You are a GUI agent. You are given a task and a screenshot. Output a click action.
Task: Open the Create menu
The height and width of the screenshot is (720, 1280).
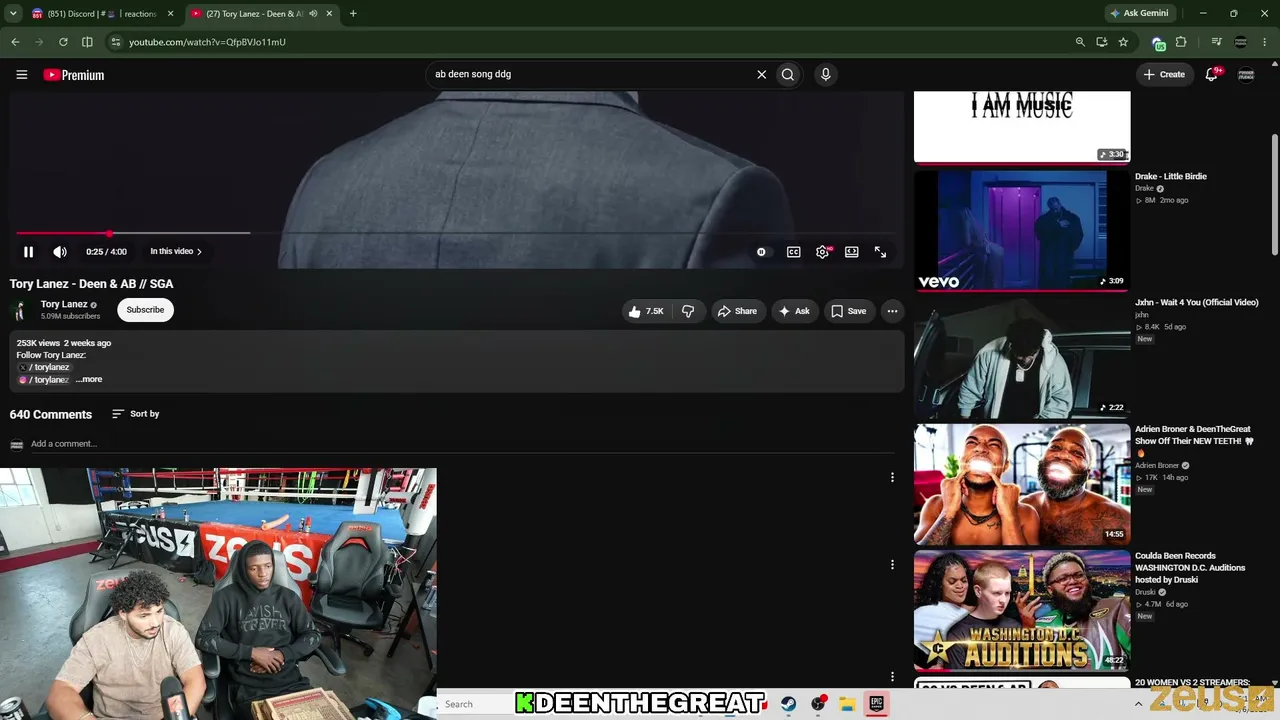(1164, 74)
